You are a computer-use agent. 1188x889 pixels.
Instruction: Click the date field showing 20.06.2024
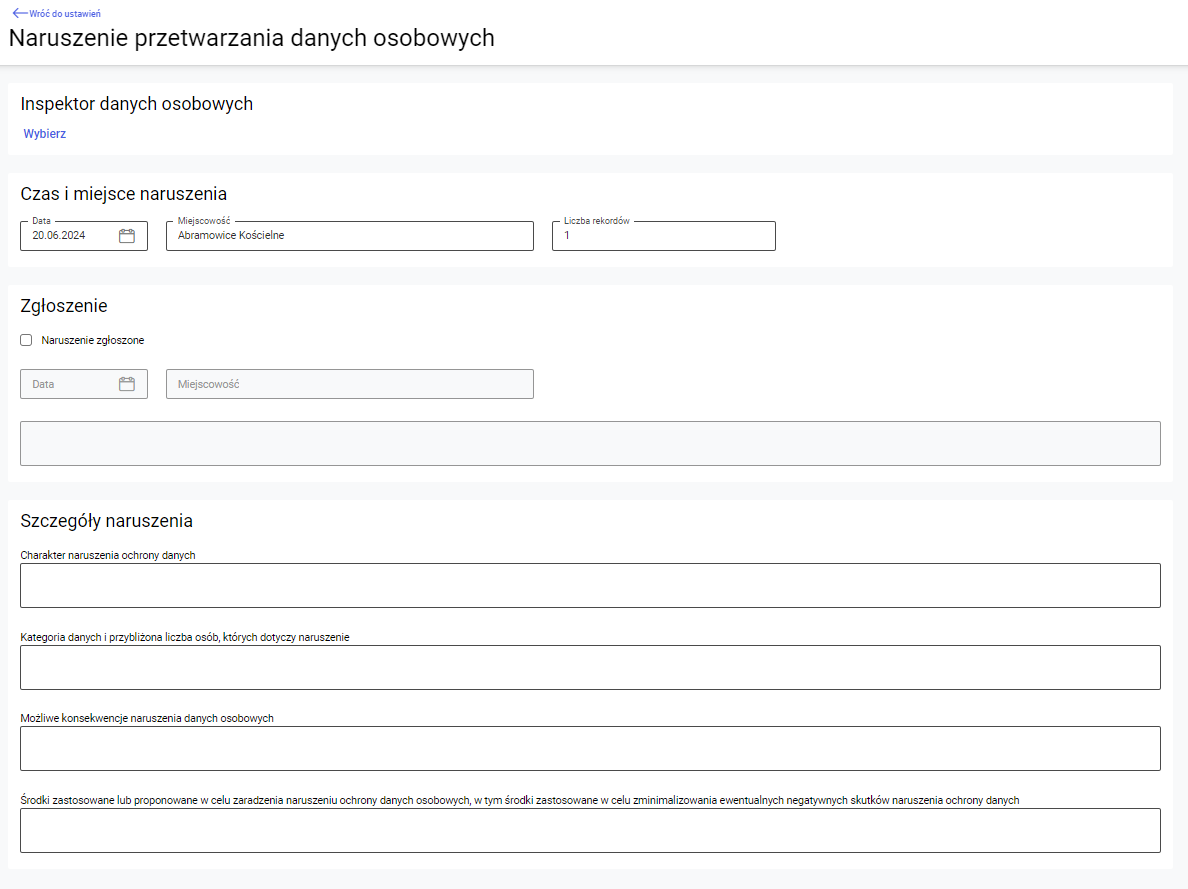(x=70, y=236)
